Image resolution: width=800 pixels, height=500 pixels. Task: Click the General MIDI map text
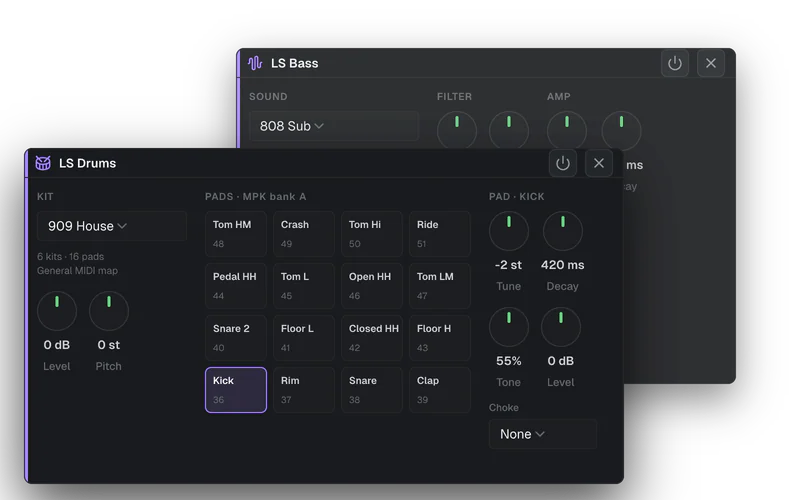(77, 271)
